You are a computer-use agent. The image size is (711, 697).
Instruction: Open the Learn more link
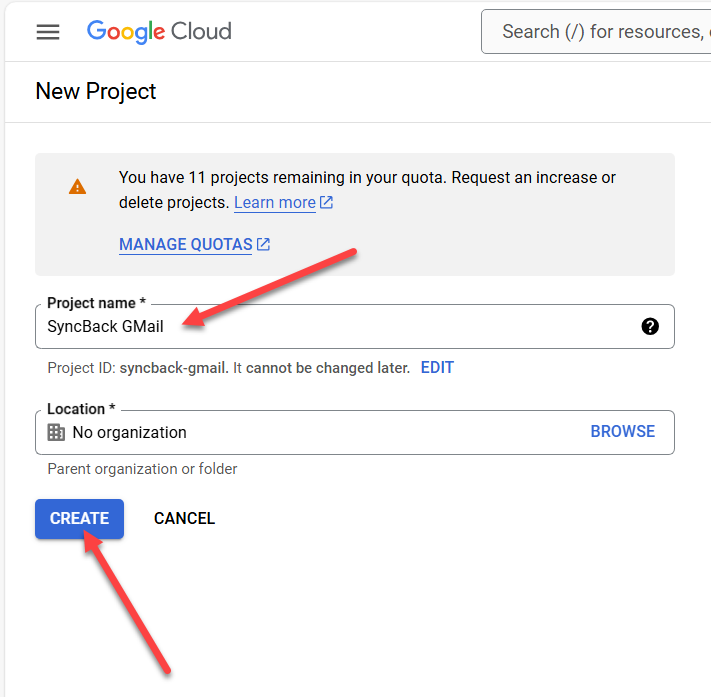[275, 203]
